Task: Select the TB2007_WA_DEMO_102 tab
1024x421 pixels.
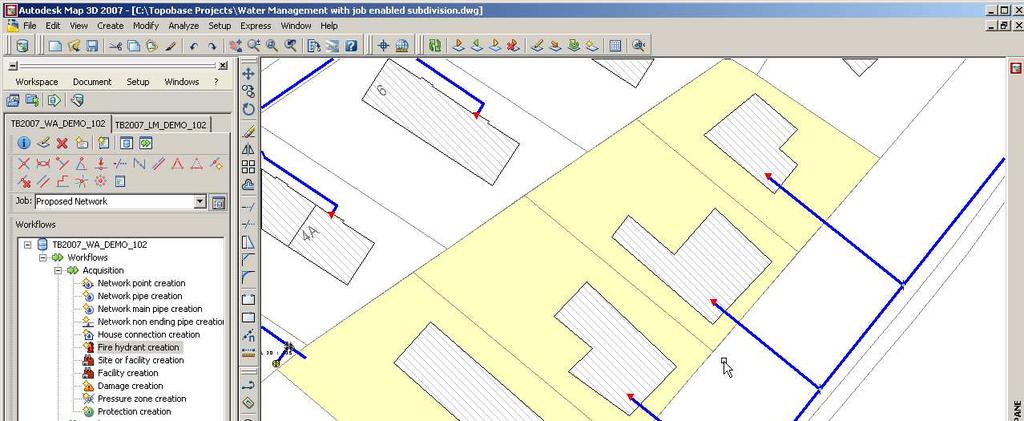Action: [x=57, y=123]
